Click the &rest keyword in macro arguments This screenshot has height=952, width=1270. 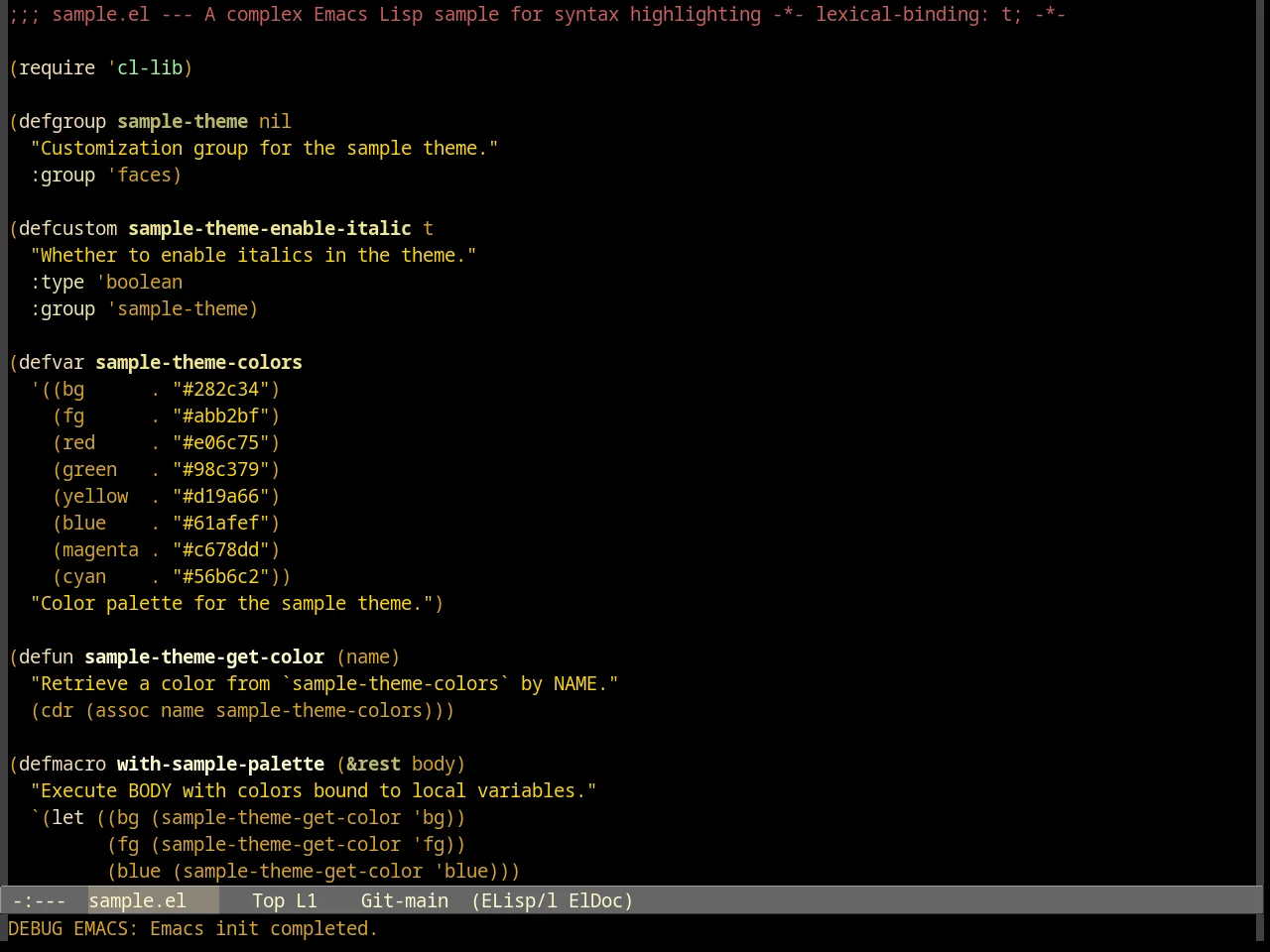[x=373, y=764]
